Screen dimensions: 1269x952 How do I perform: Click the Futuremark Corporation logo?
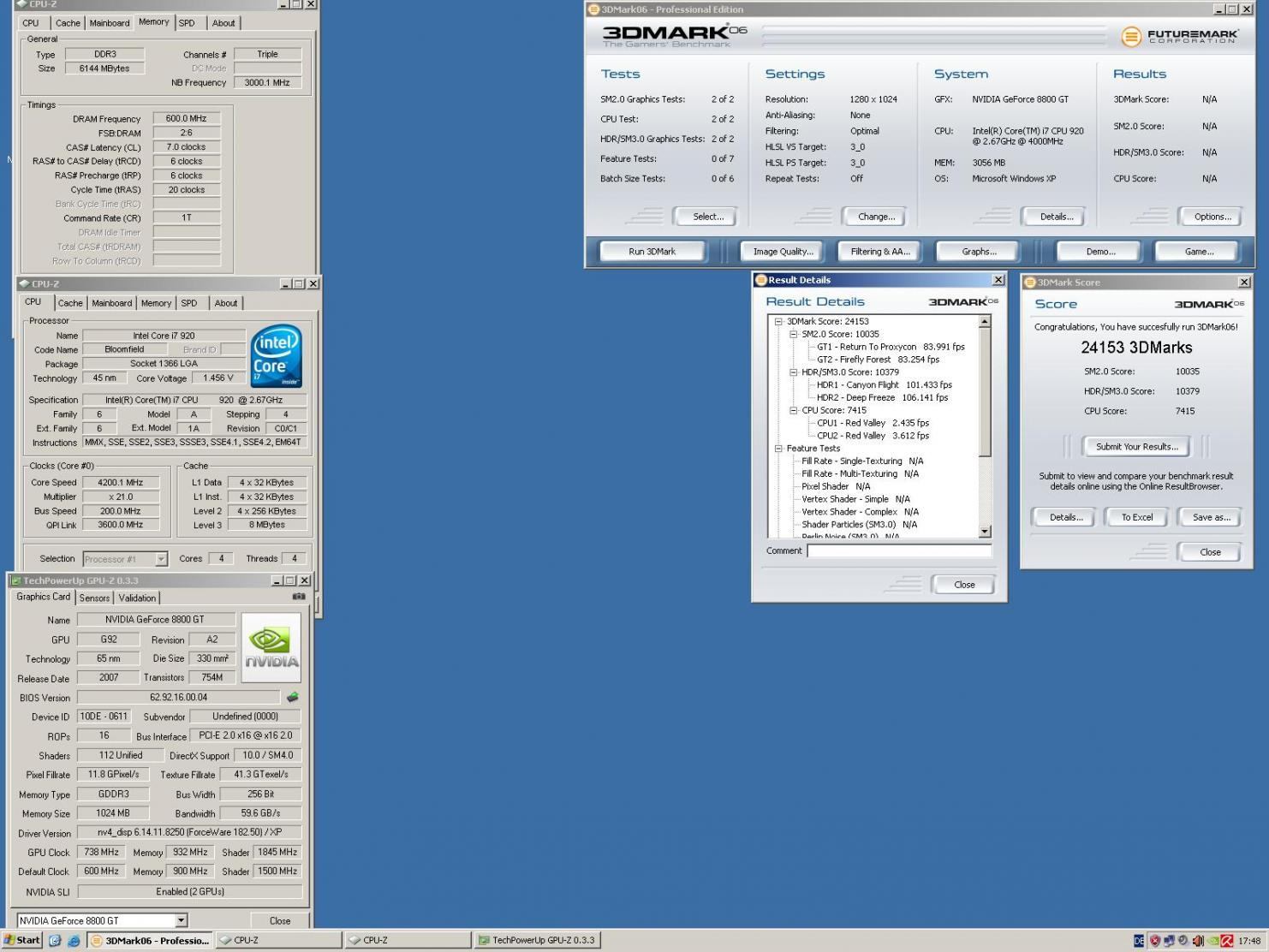1180,37
